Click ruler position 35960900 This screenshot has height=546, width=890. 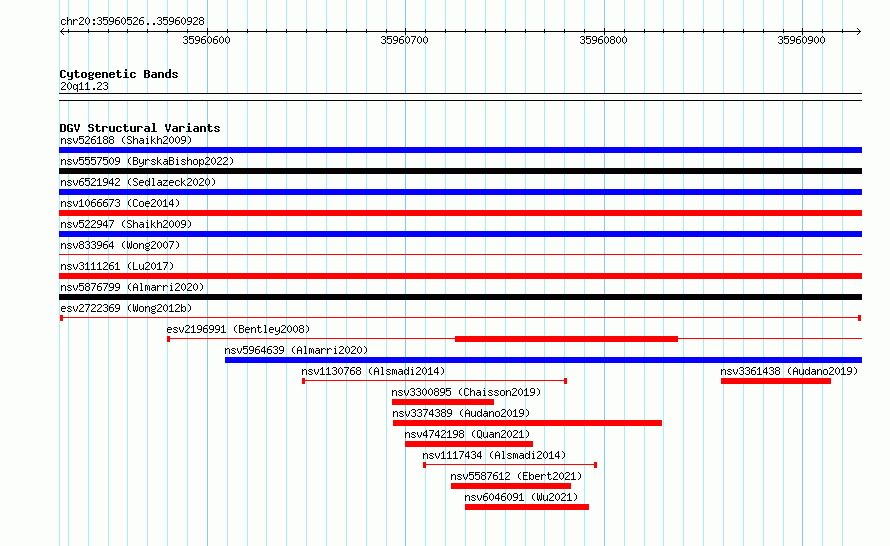click(x=801, y=40)
